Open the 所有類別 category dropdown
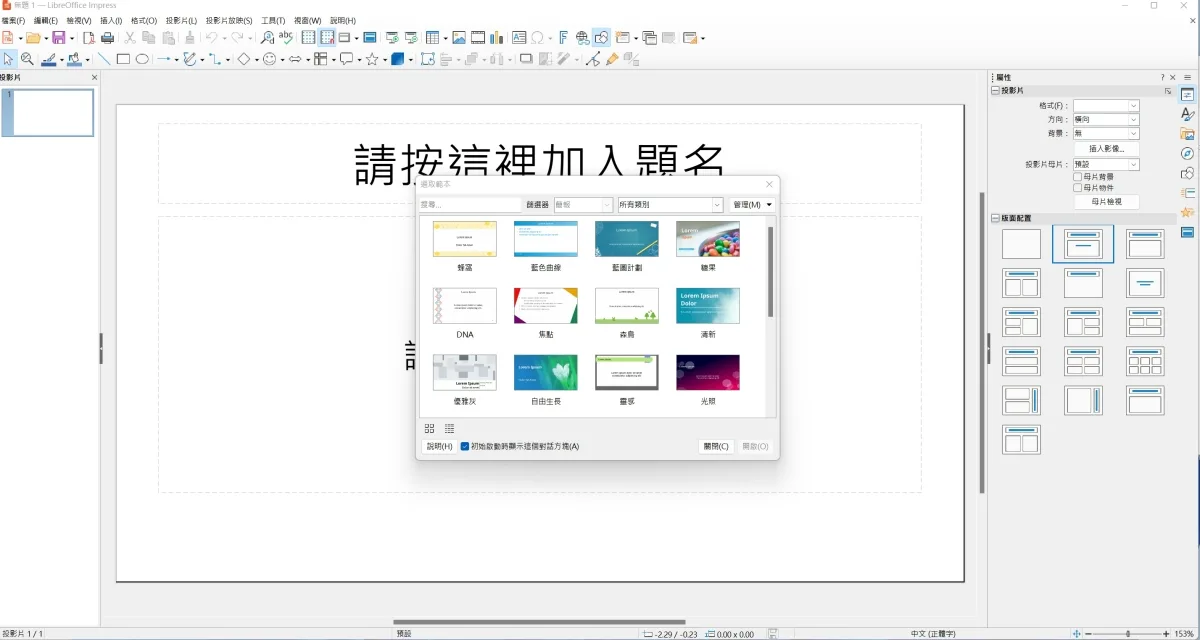Image resolution: width=1200 pixels, height=640 pixels. 669,205
